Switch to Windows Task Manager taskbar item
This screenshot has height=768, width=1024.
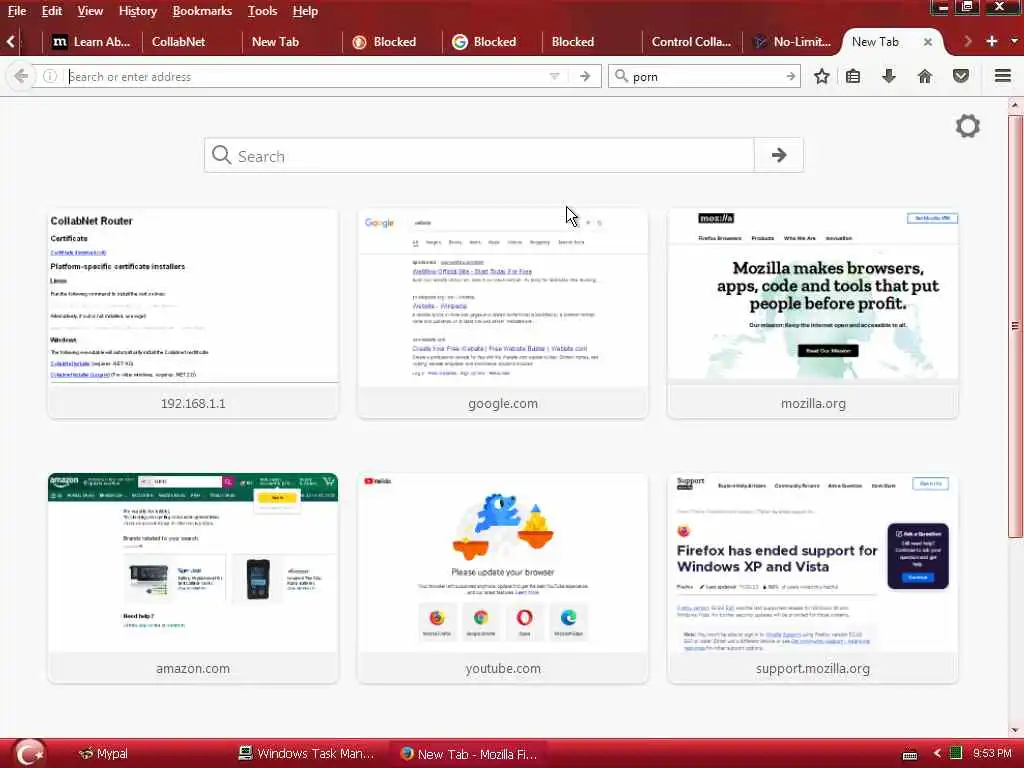tap(307, 754)
